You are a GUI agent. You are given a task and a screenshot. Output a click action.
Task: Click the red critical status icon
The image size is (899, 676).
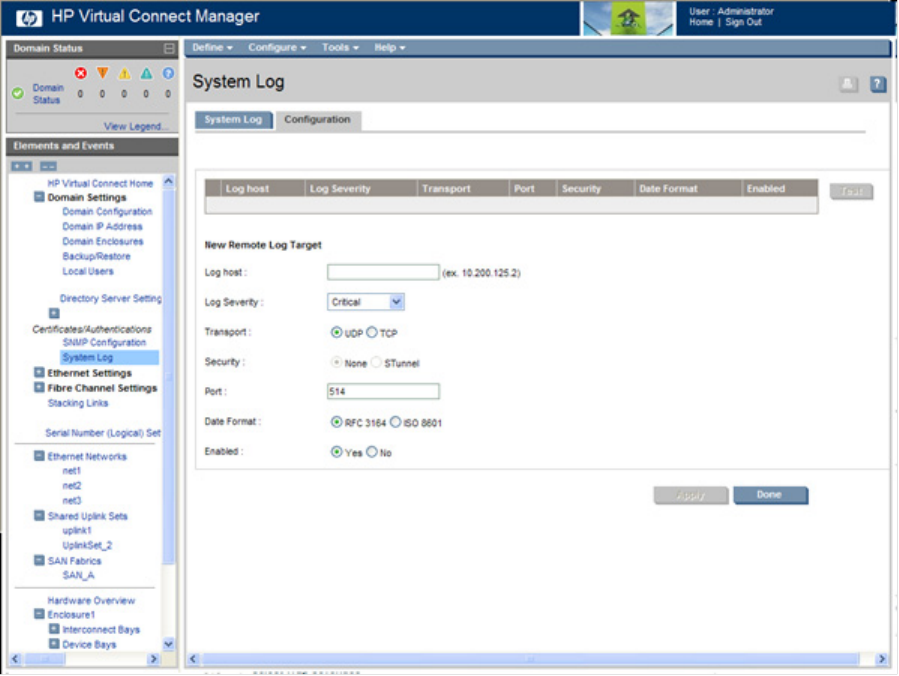[81, 74]
